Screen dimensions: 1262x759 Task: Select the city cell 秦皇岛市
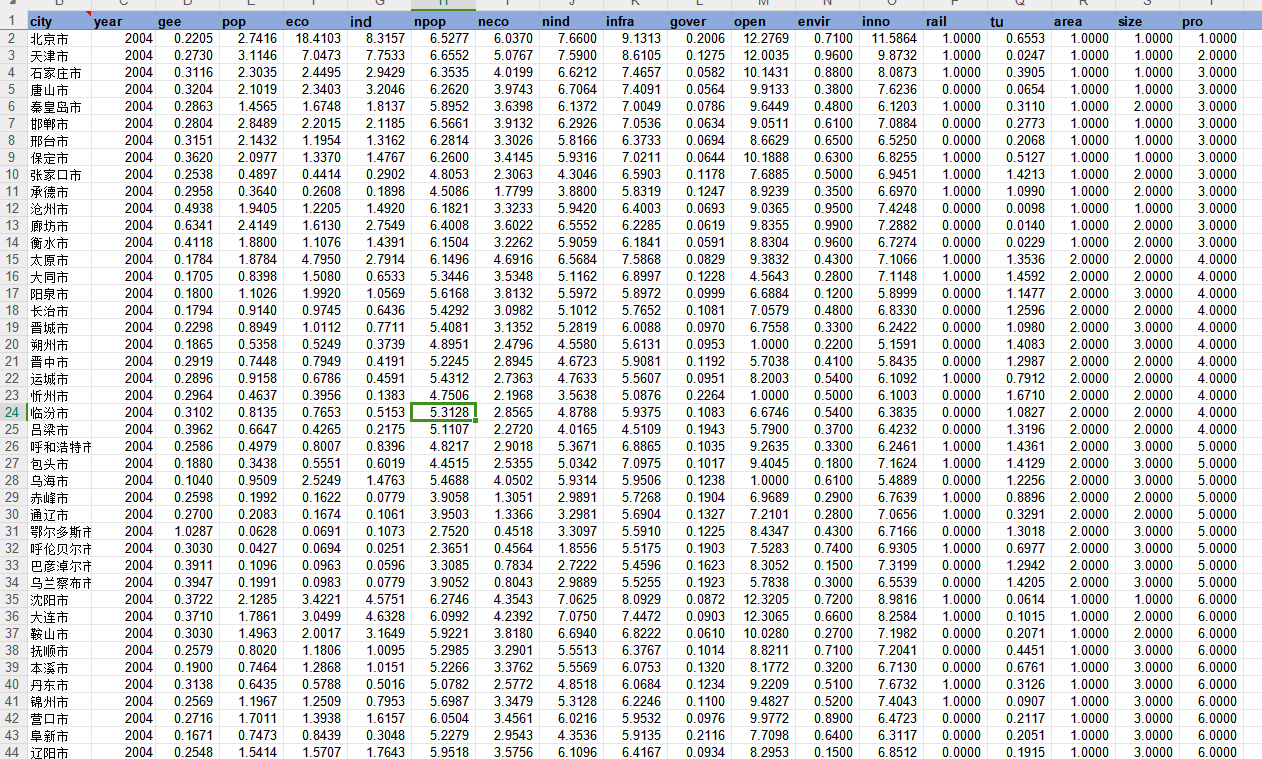[58, 107]
